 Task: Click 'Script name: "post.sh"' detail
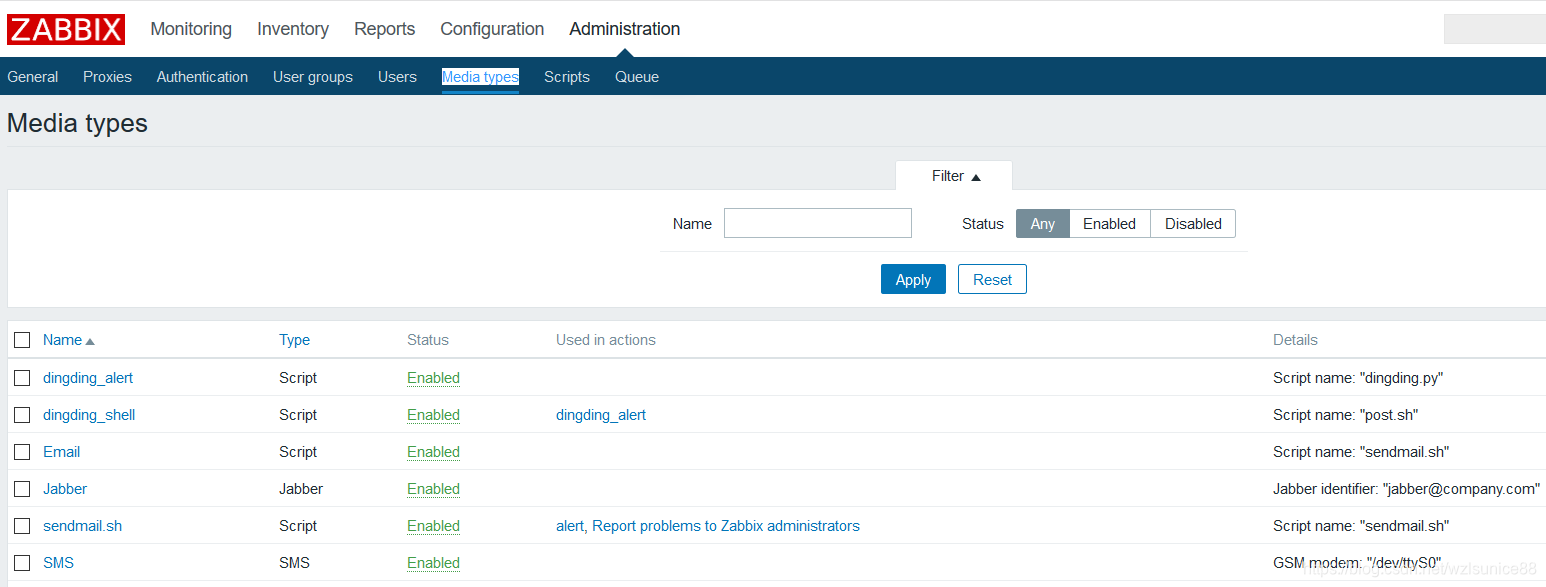click(1345, 415)
